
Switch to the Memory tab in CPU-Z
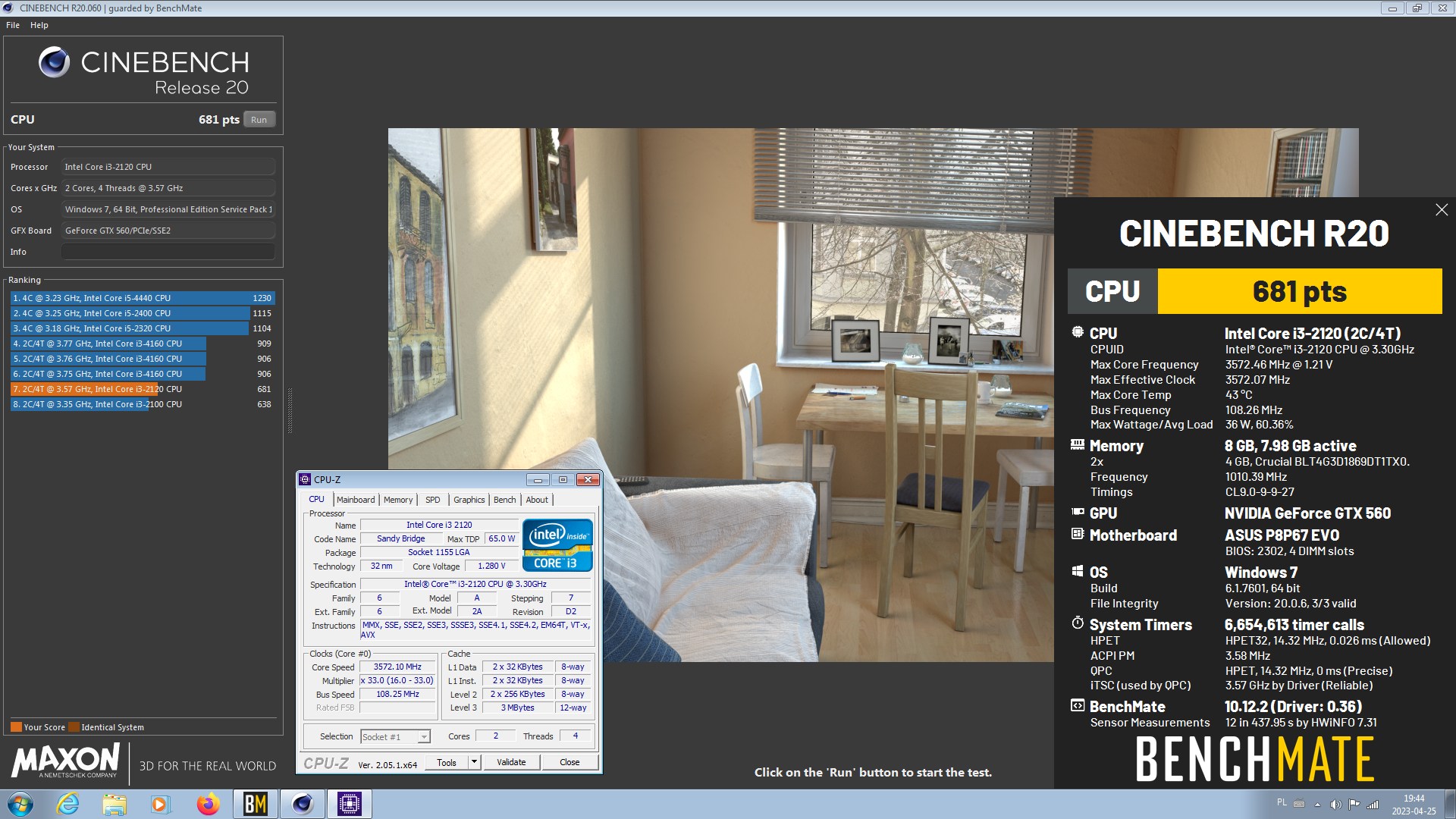tap(398, 500)
